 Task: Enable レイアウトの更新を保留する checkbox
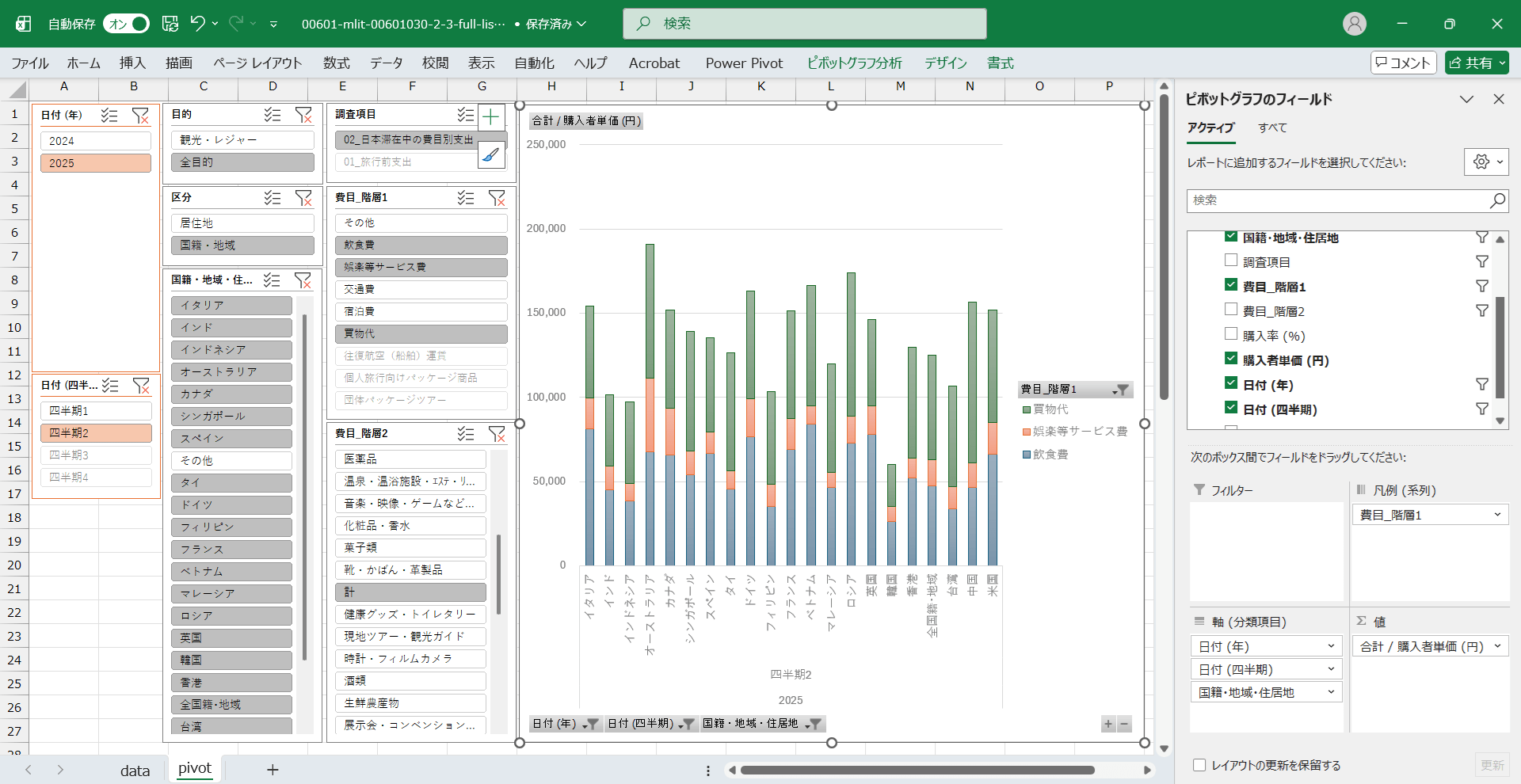click(1199, 765)
